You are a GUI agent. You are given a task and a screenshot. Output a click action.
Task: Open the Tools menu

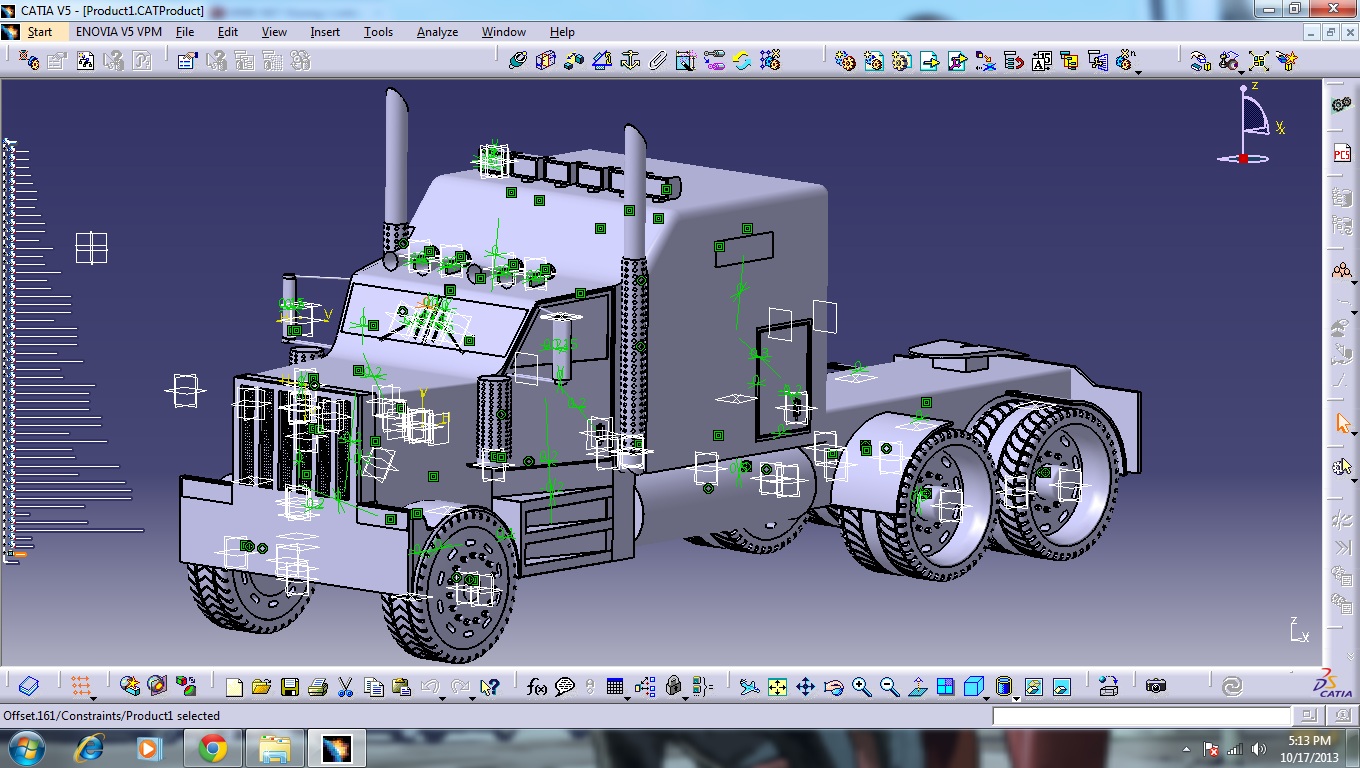[x=378, y=32]
